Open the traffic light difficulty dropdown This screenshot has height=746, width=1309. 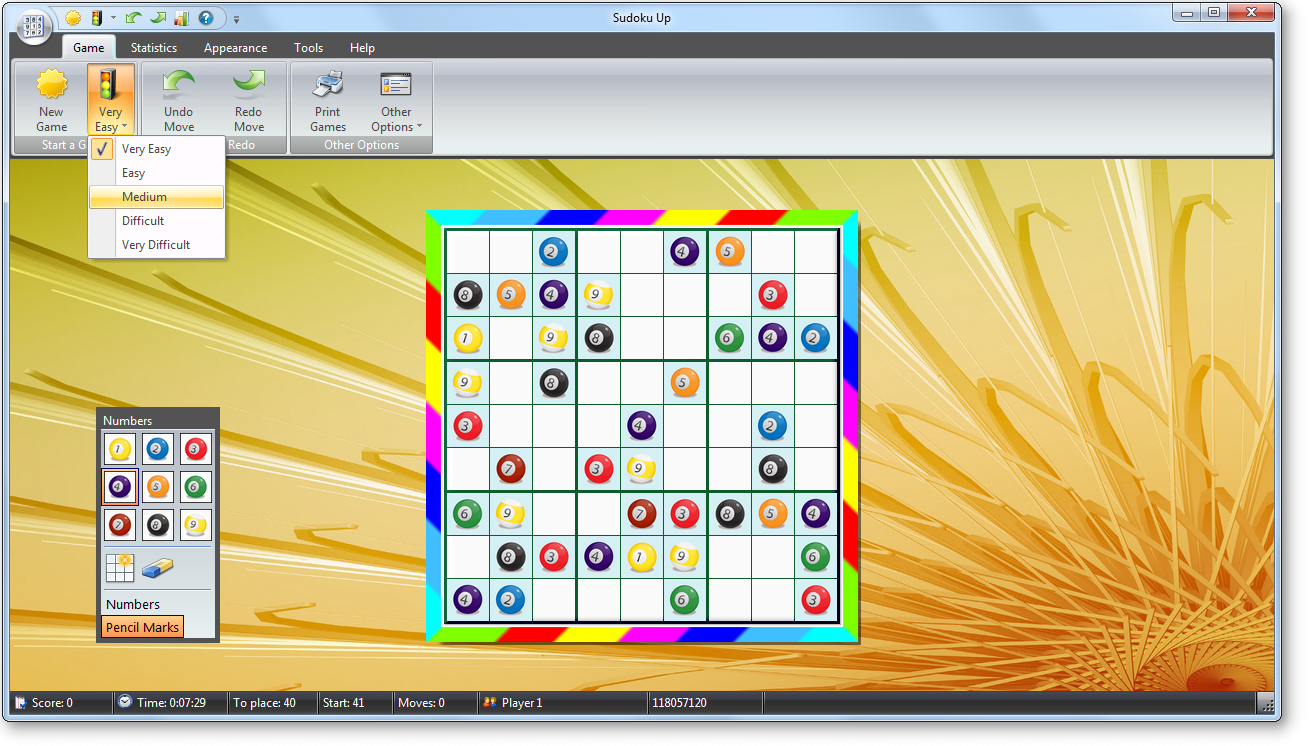[110, 97]
